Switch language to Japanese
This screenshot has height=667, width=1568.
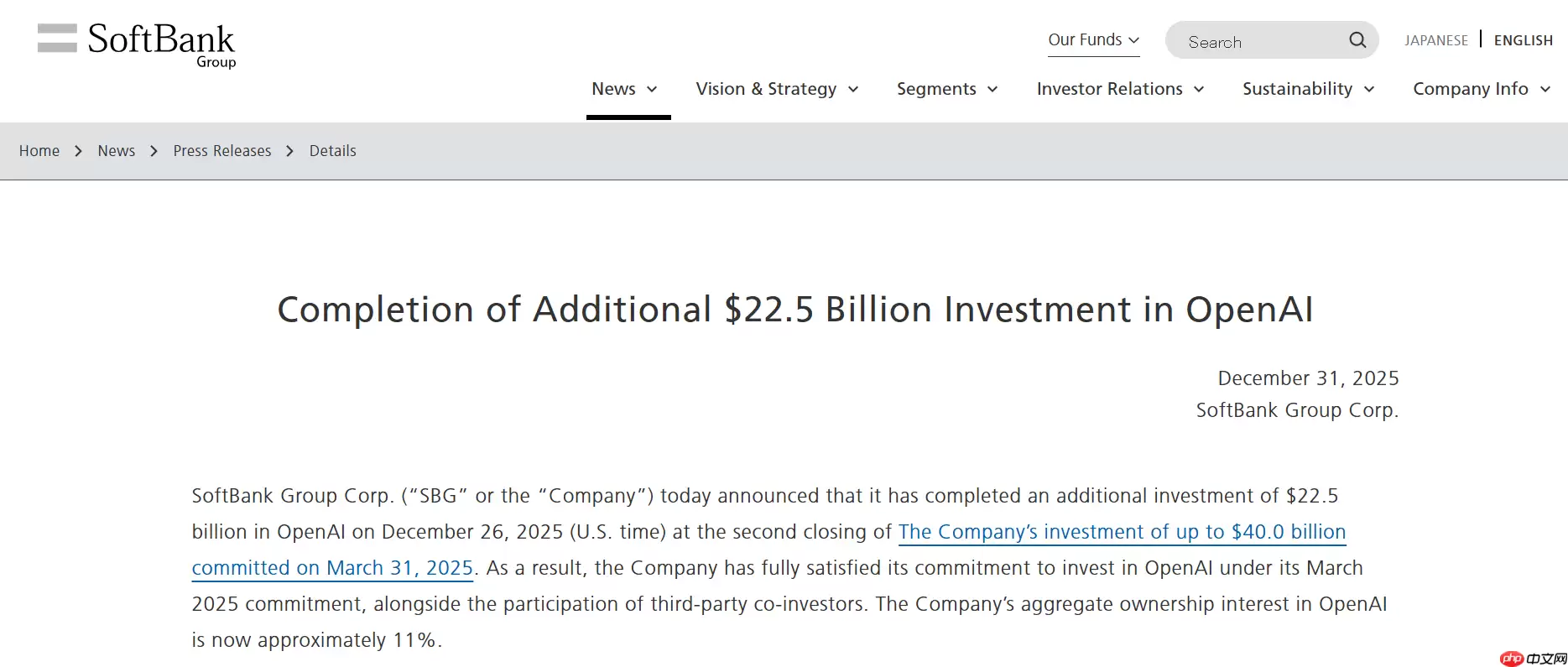tap(1435, 40)
